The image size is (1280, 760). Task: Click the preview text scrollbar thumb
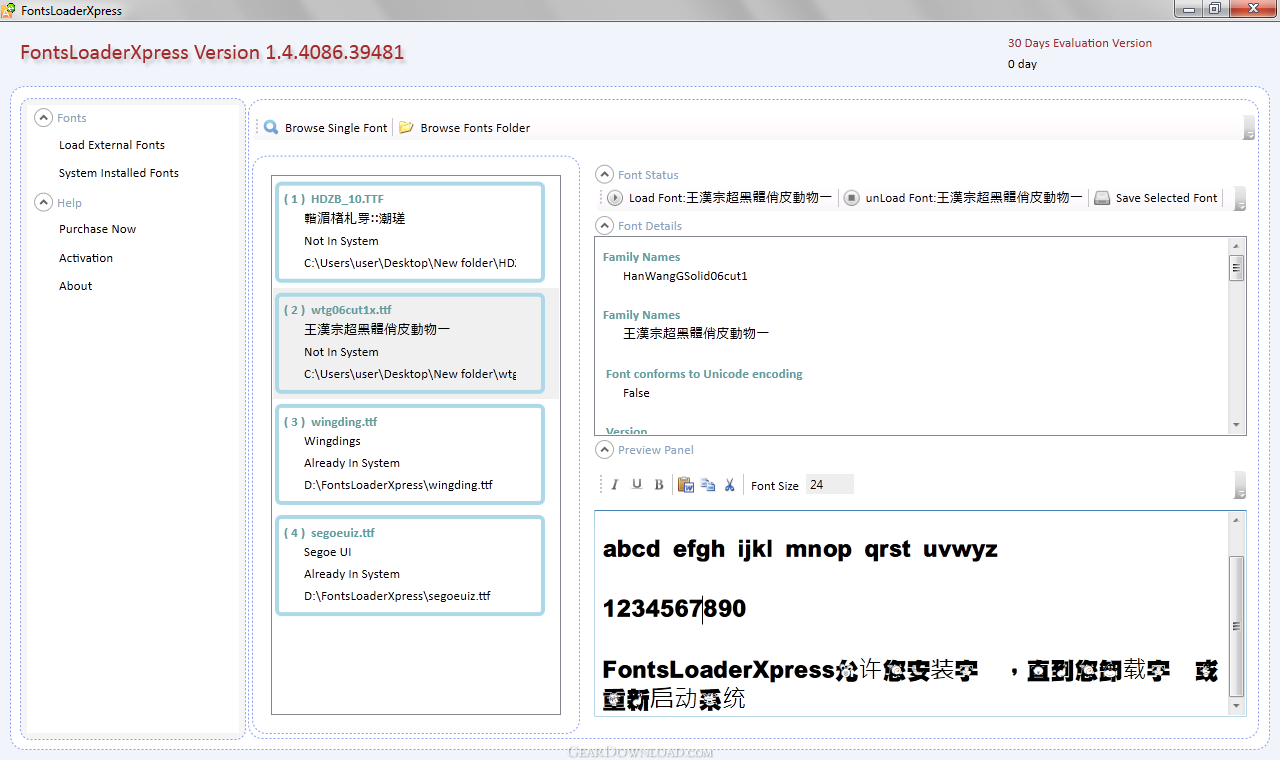click(x=1237, y=626)
